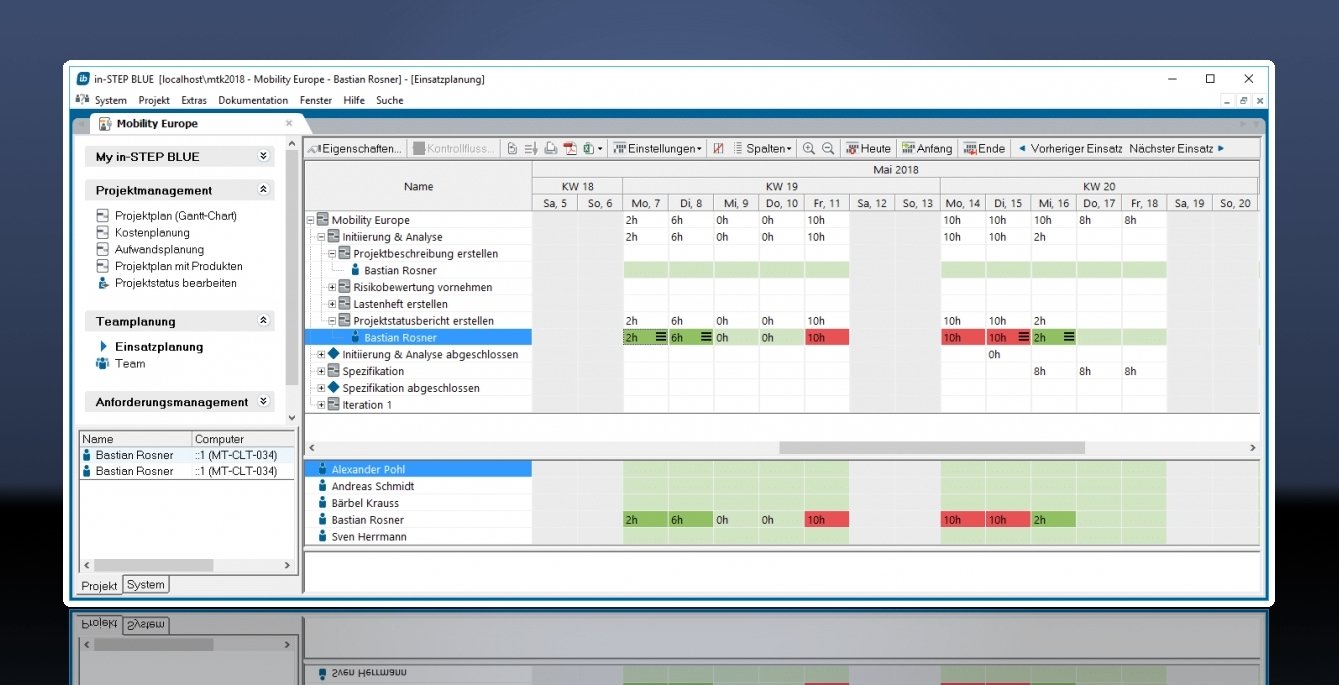Click the zoom out magnifier icon

pyautogui.click(x=828, y=149)
